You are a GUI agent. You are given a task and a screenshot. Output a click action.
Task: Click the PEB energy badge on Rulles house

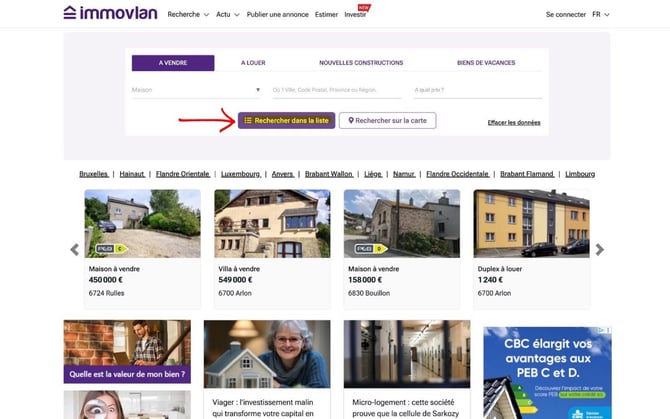pyautogui.click(x=109, y=248)
